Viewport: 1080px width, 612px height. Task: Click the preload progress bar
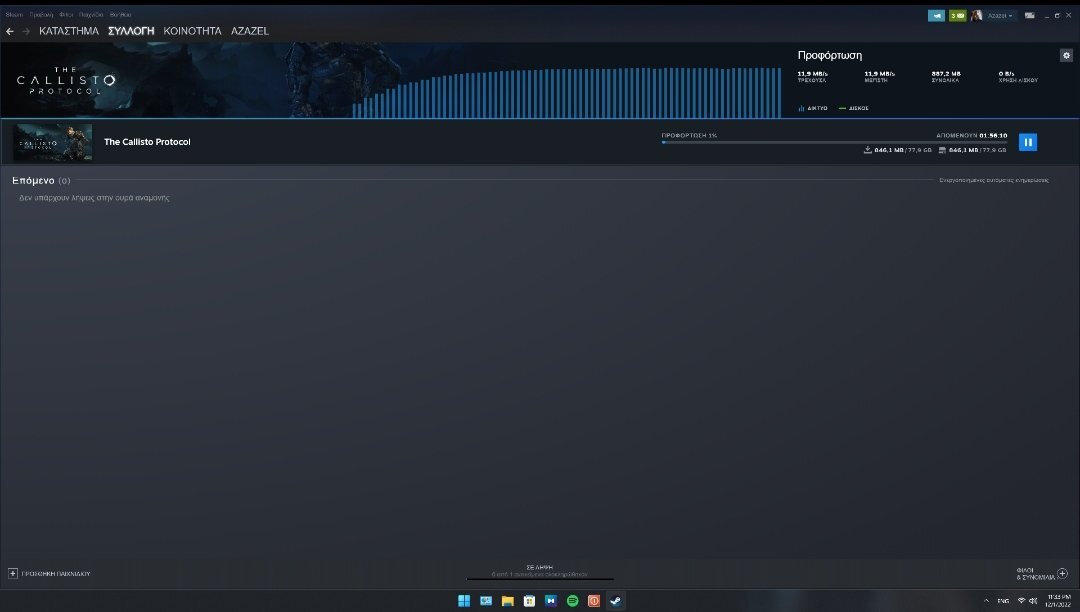point(834,143)
